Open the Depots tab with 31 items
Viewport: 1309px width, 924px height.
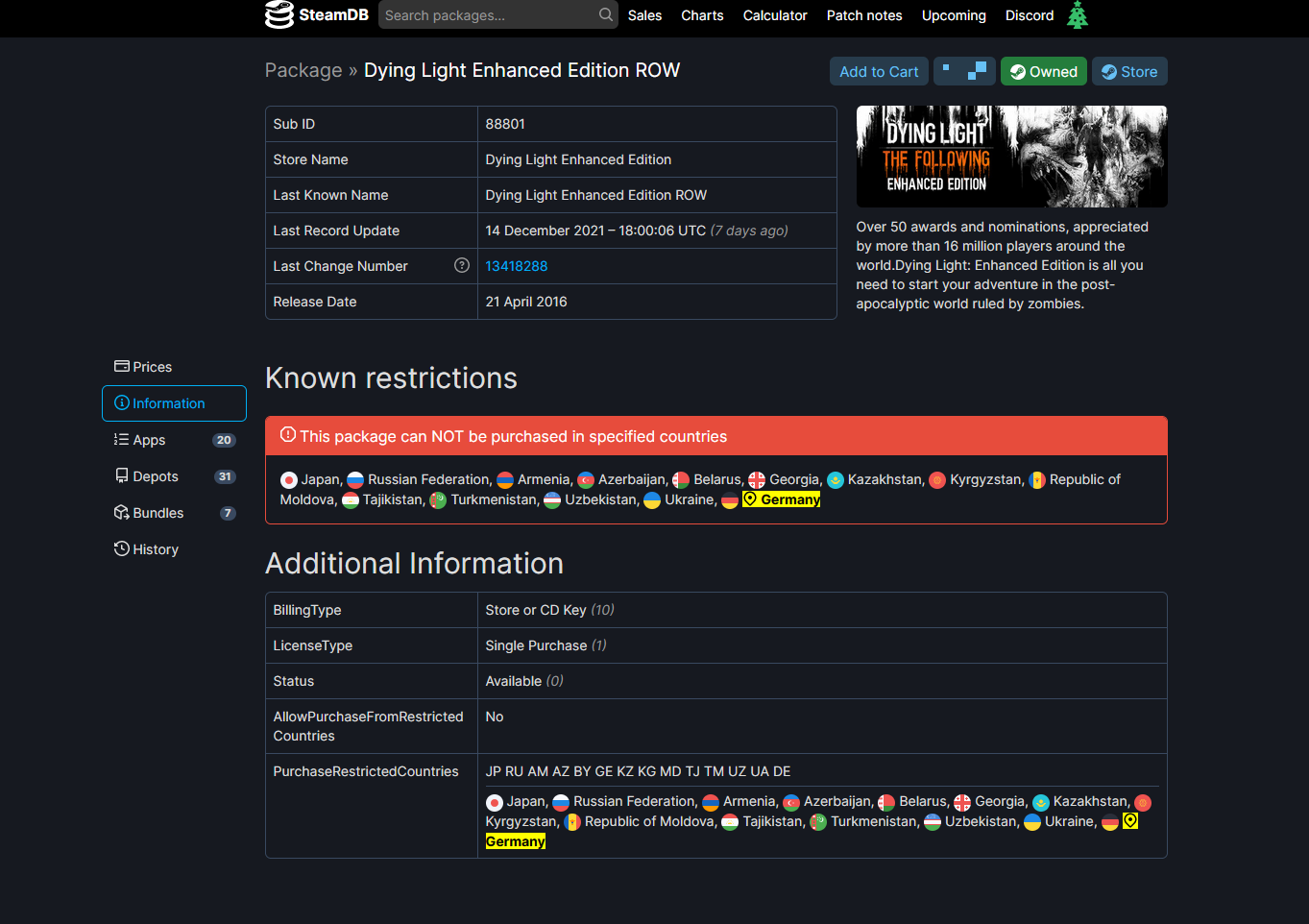click(x=174, y=476)
